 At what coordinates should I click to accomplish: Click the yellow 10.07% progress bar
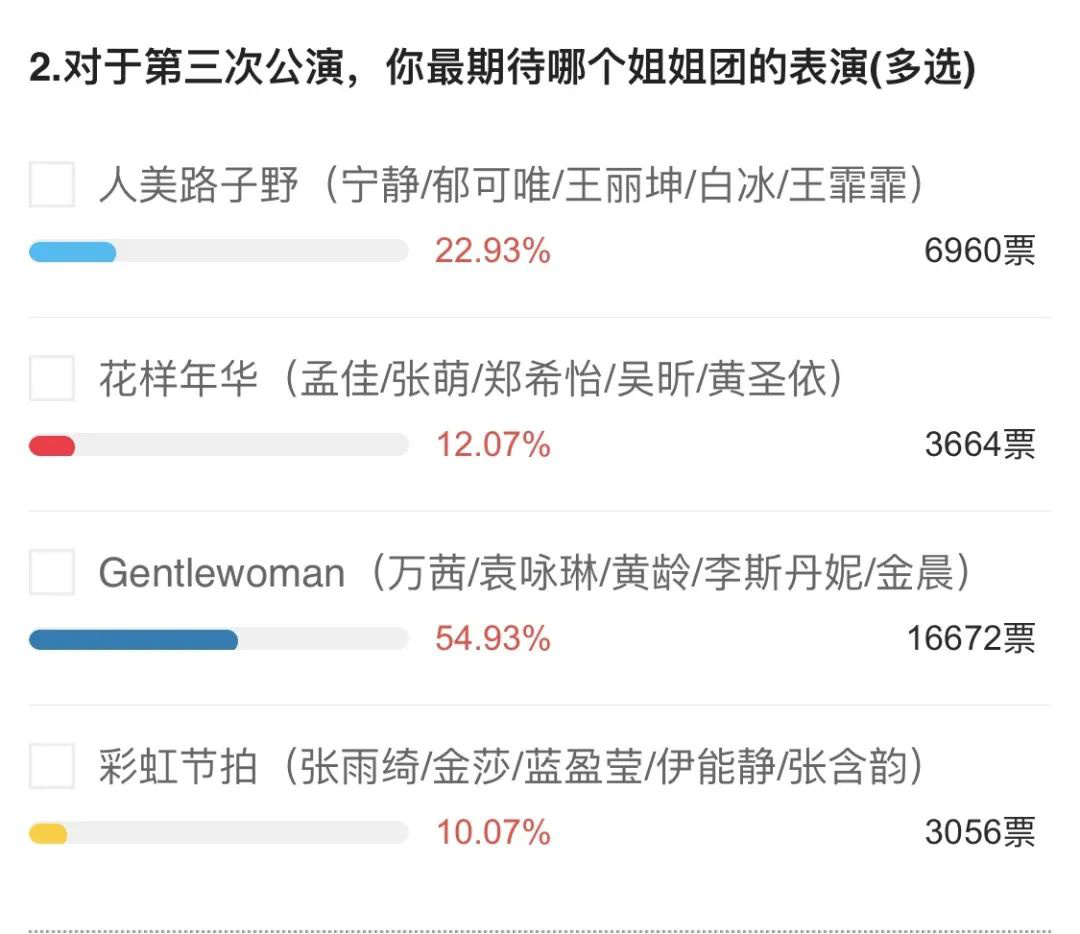(x=218, y=833)
